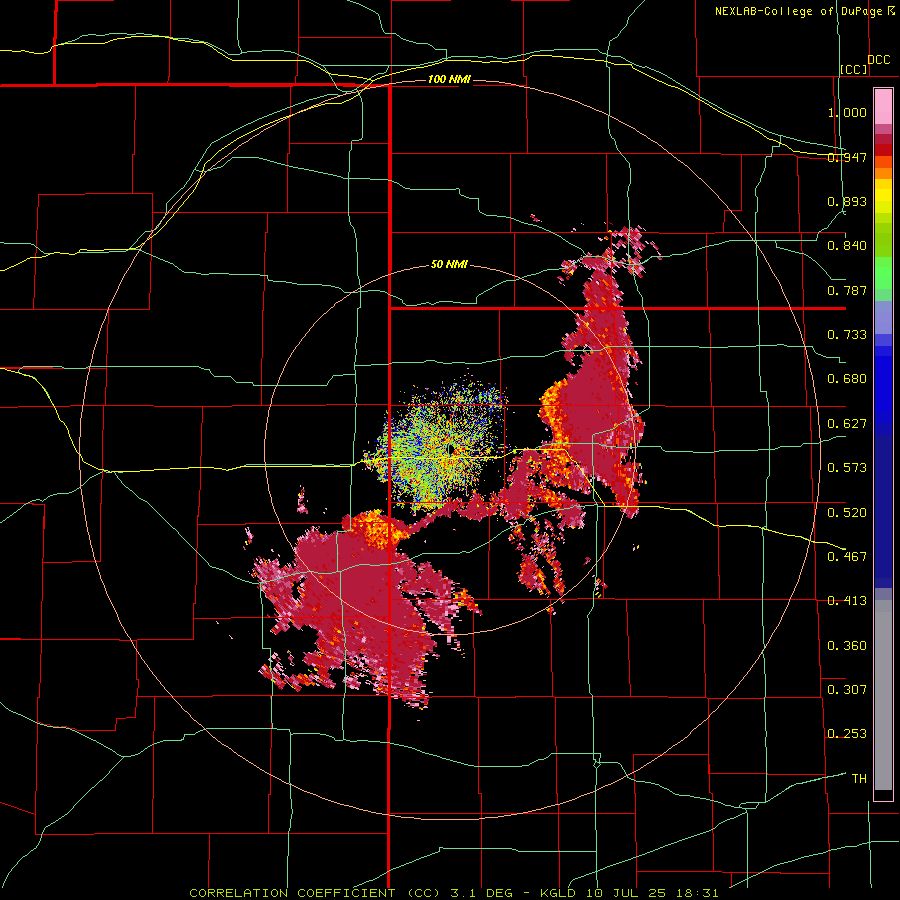Click the pink top segment of the color bar
The height and width of the screenshot is (900, 900).
[883, 107]
